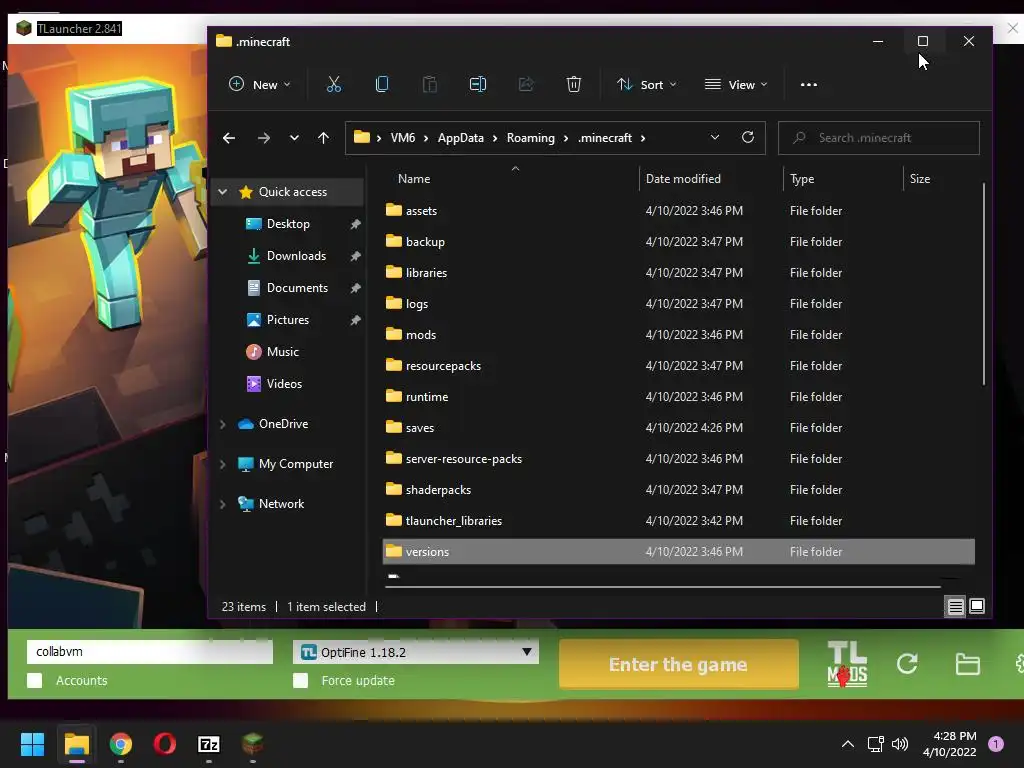
Task: Open OptiFine 1.18.2 version dropdown
Action: (x=416, y=652)
